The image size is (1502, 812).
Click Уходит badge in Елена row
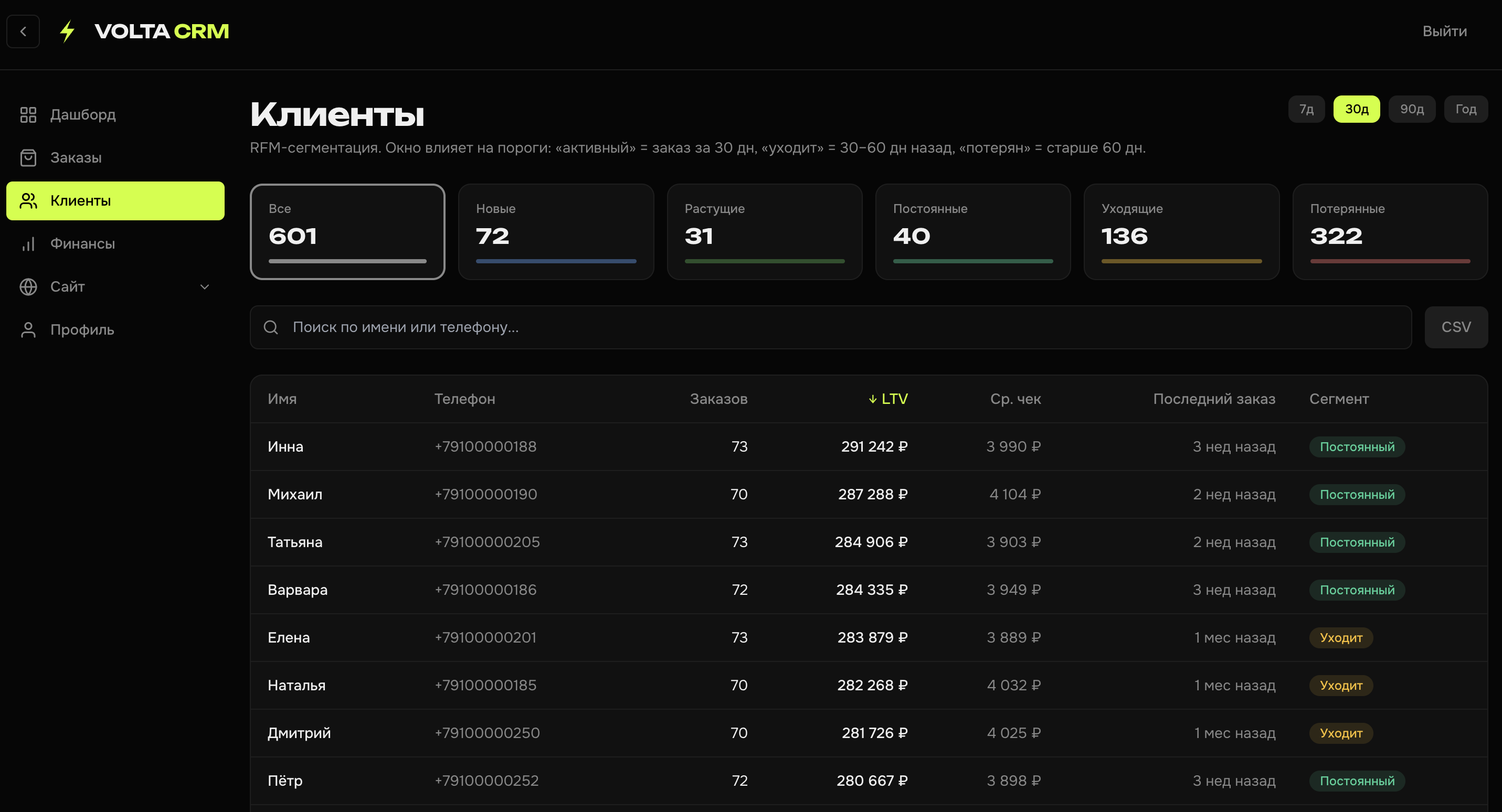click(1341, 638)
